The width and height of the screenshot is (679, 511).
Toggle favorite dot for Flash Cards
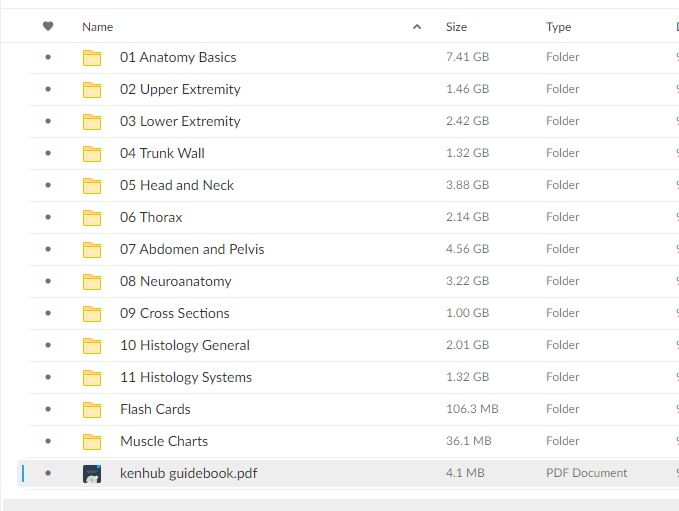[48, 410]
